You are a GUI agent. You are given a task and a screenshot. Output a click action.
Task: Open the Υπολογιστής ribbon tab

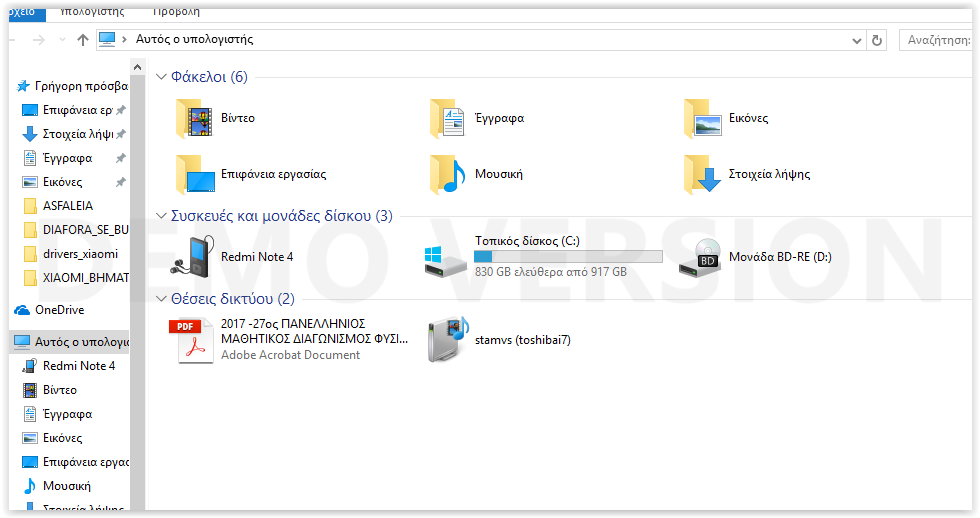tap(92, 11)
